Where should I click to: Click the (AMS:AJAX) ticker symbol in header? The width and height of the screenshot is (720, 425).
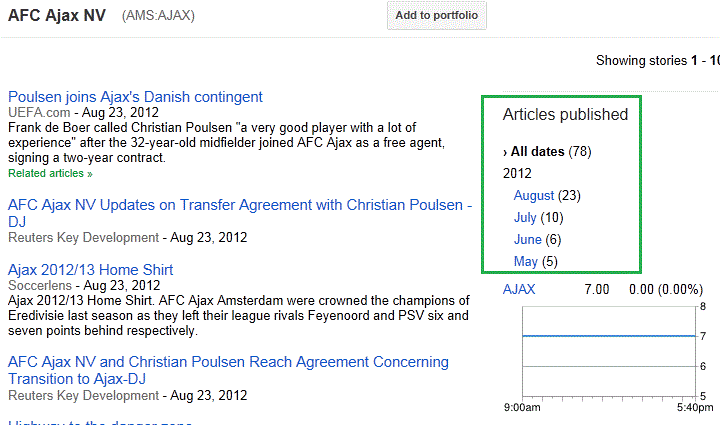[x=159, y=18]
